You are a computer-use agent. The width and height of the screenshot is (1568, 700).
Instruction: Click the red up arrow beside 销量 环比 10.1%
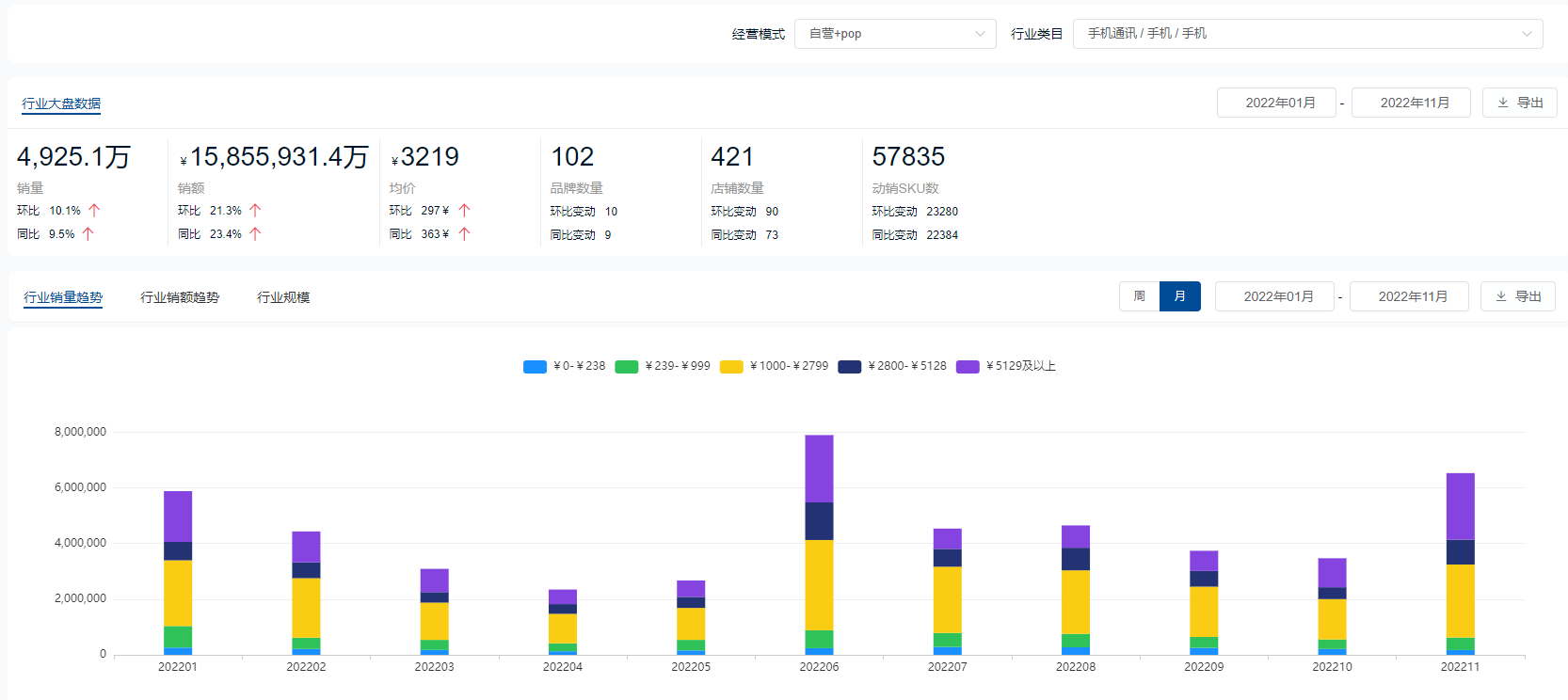pos(94,211)
